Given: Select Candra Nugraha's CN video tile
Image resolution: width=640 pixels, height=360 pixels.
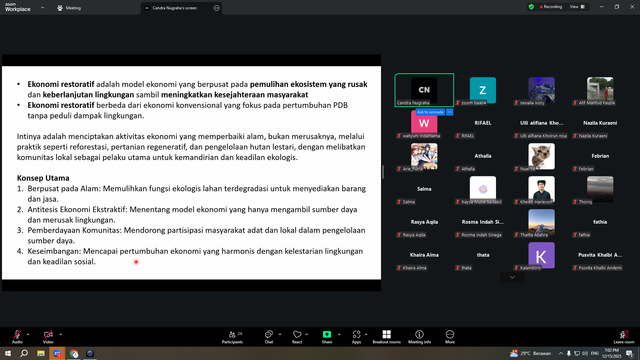Looking at the screenshot, I should 424,90.
